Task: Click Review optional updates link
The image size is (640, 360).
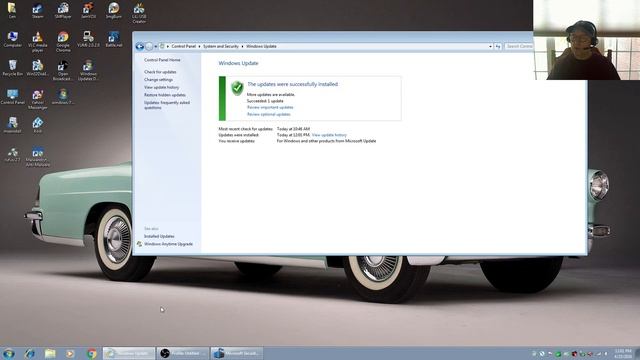Action: click(x=269, y=114)
